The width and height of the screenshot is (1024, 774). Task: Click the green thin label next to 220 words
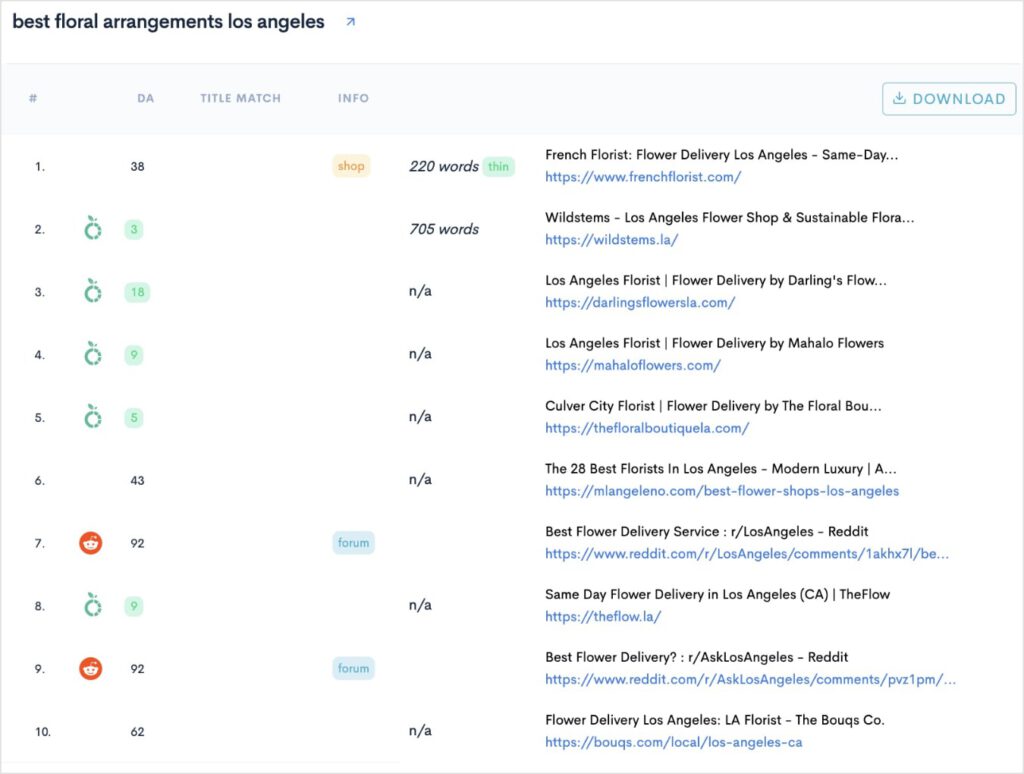pos(499,166)
